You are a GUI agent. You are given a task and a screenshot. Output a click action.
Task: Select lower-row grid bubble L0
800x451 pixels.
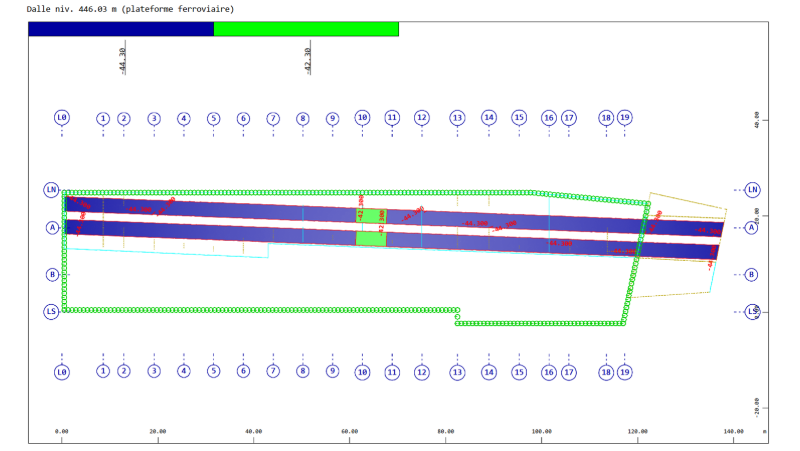[x=62, y=372]
